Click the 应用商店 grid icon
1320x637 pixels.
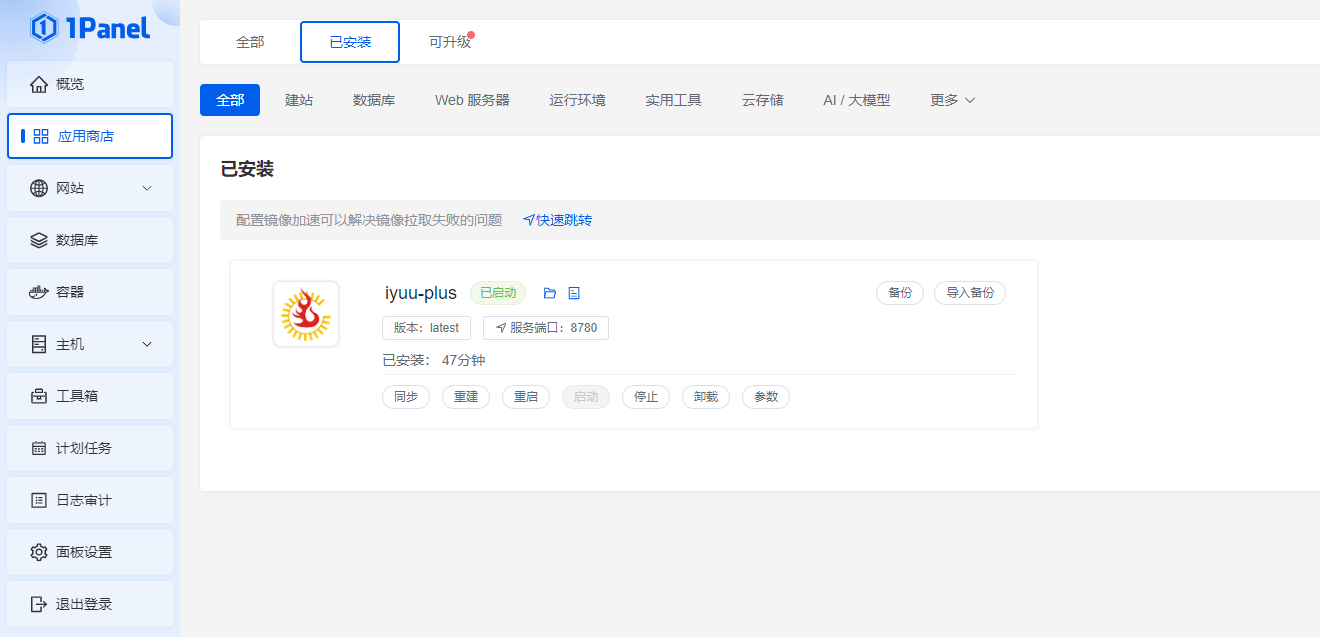point(41,136)
